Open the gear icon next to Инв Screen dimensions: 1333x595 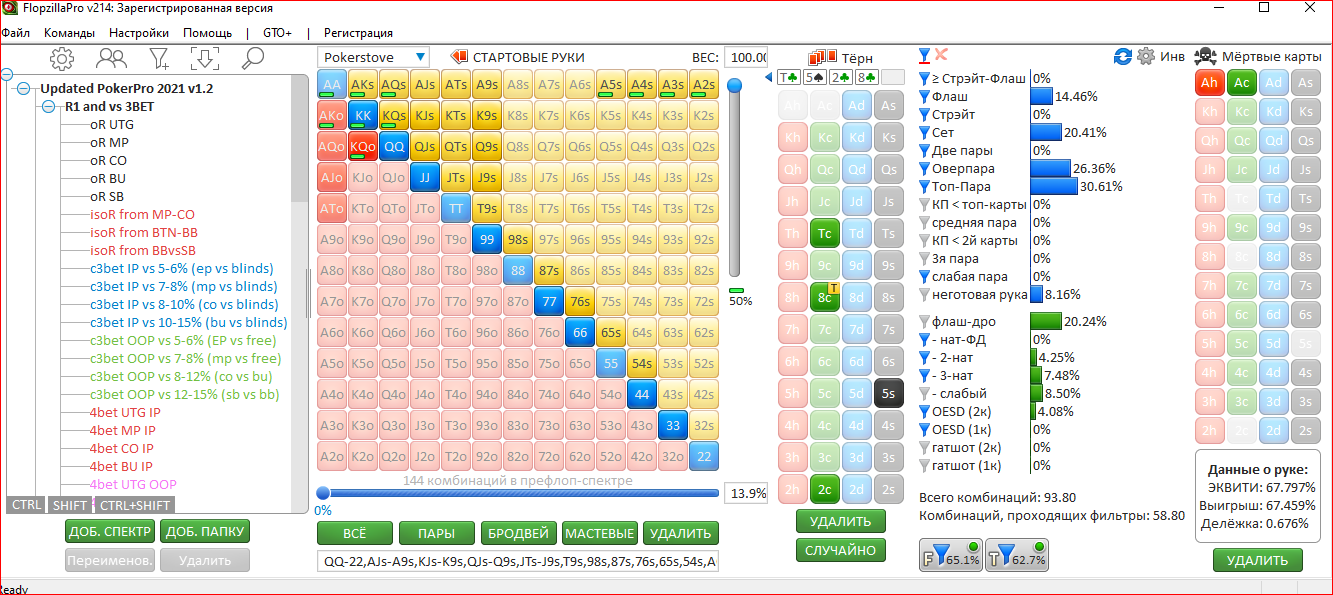(x=1146, y=57)
